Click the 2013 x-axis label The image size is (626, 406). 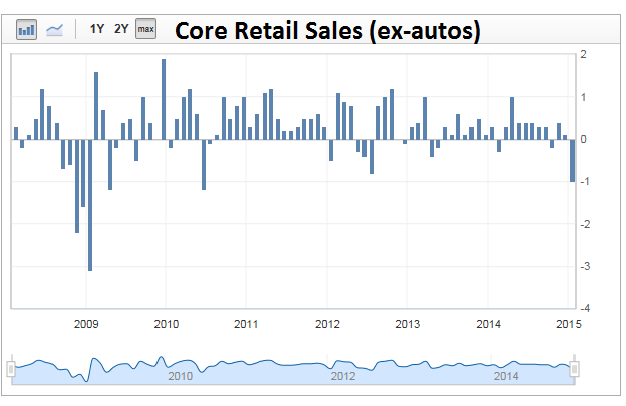407,324
